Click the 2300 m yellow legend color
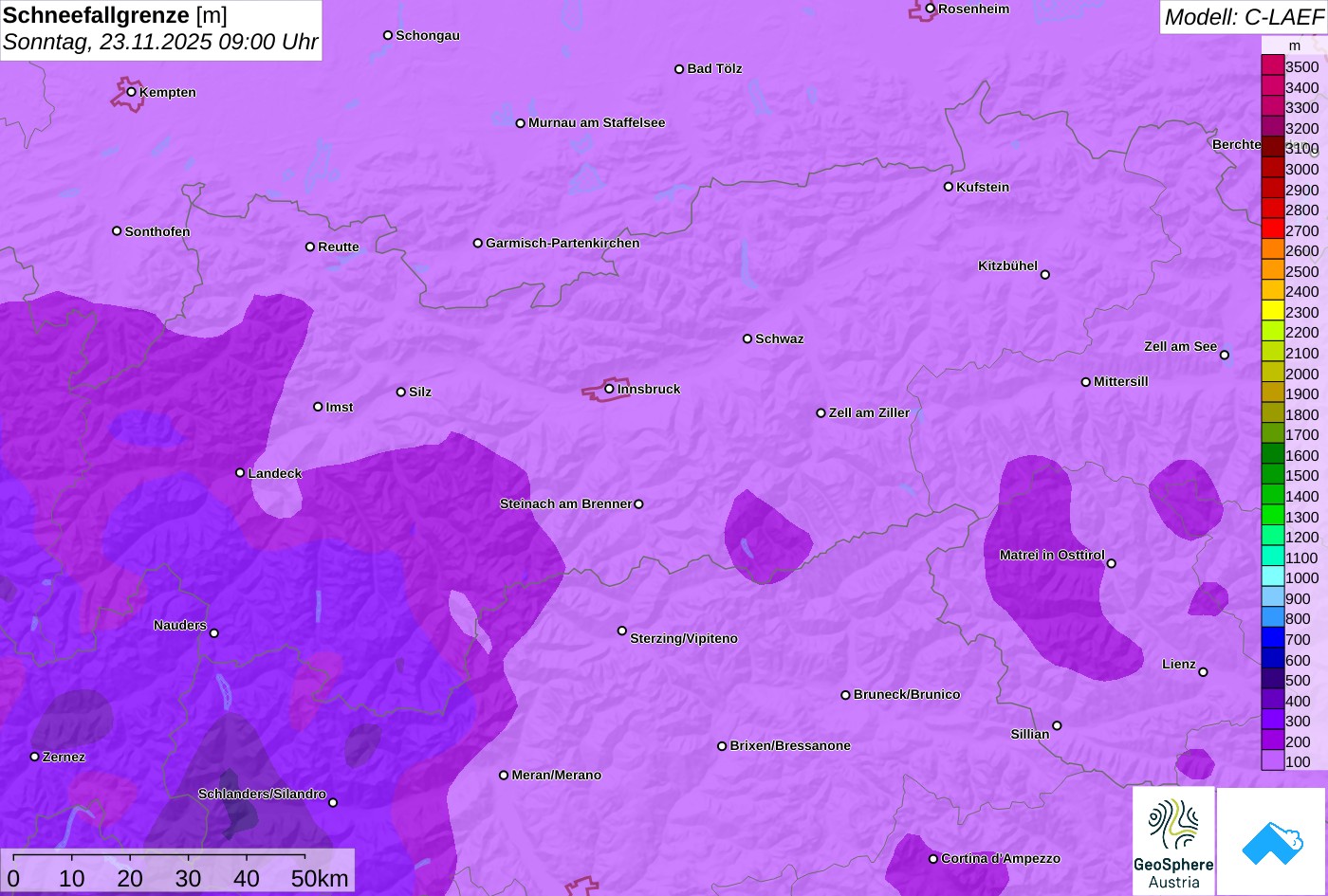The height and width of the screenshot is (896, 1328). [x=1272, y=312]
